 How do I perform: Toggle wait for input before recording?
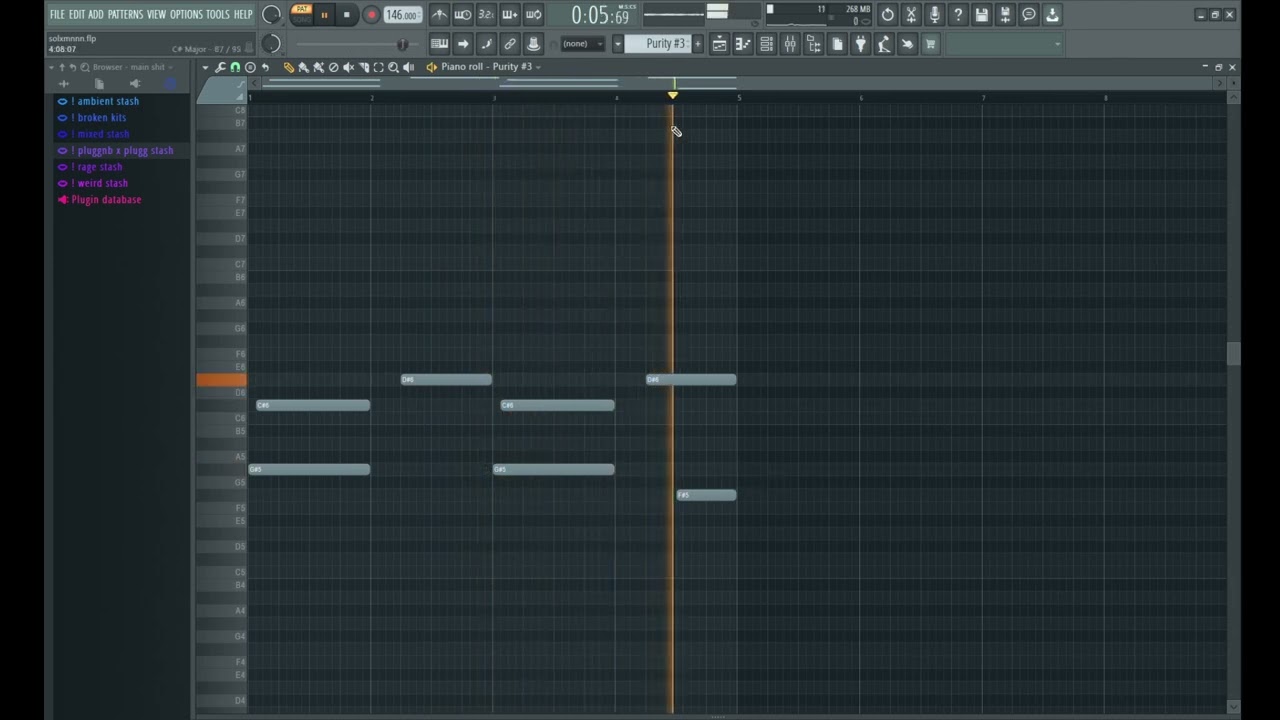click(x=463, y=15)
